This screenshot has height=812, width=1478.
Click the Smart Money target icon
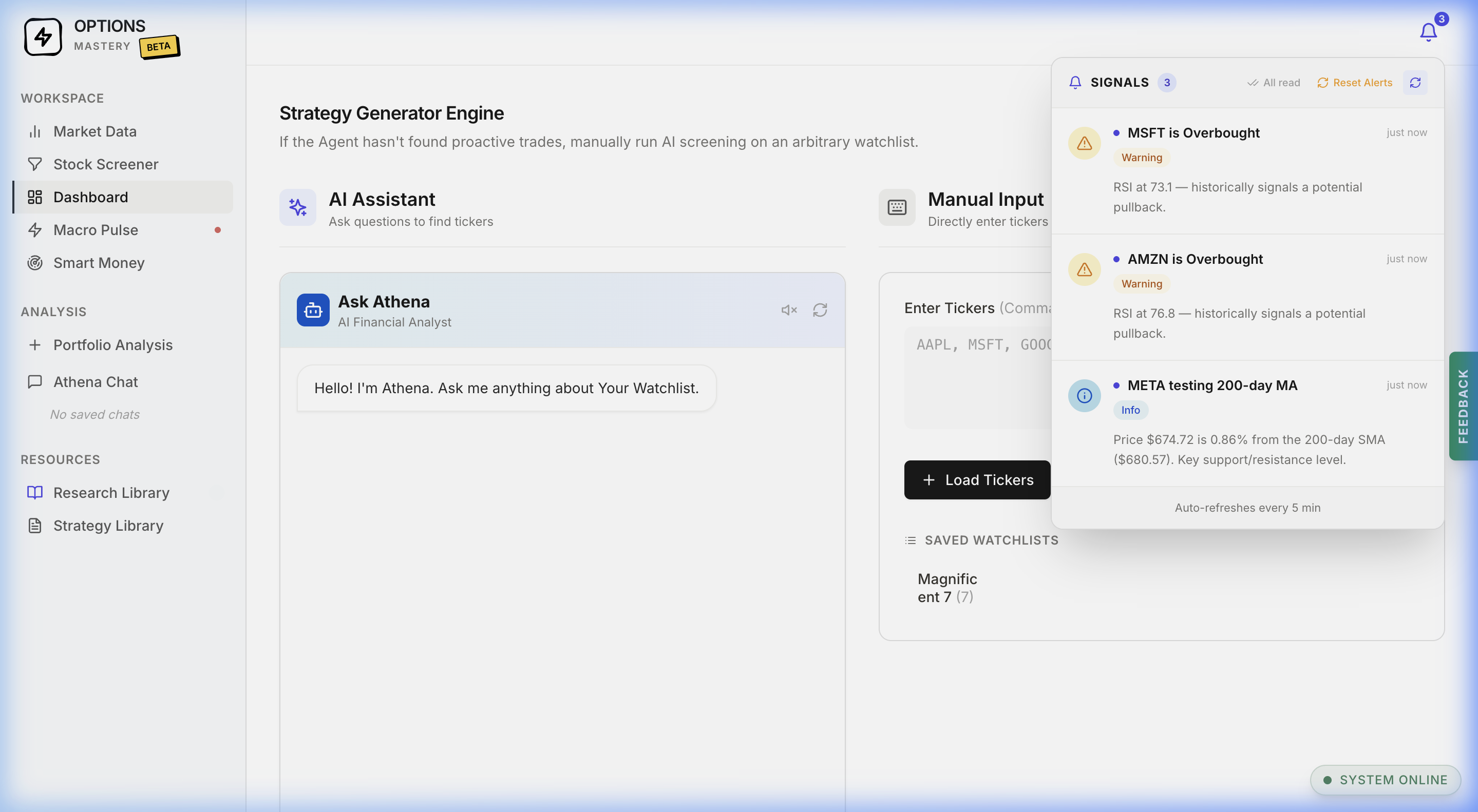(35, 263)
